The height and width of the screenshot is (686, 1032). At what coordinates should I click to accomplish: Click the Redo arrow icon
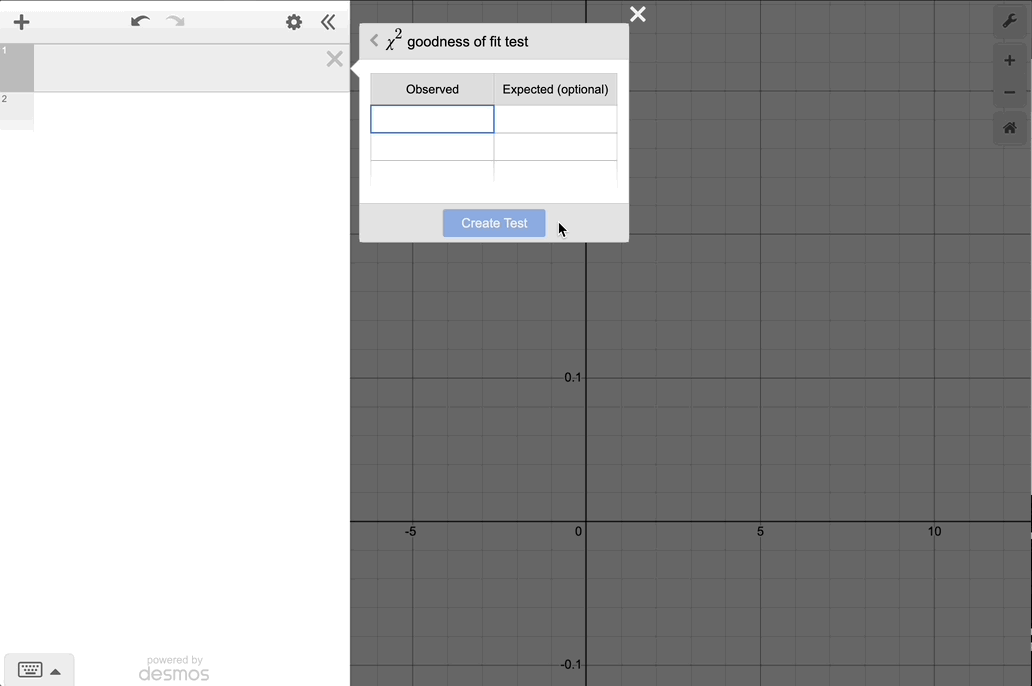click(x=176, y=22)
